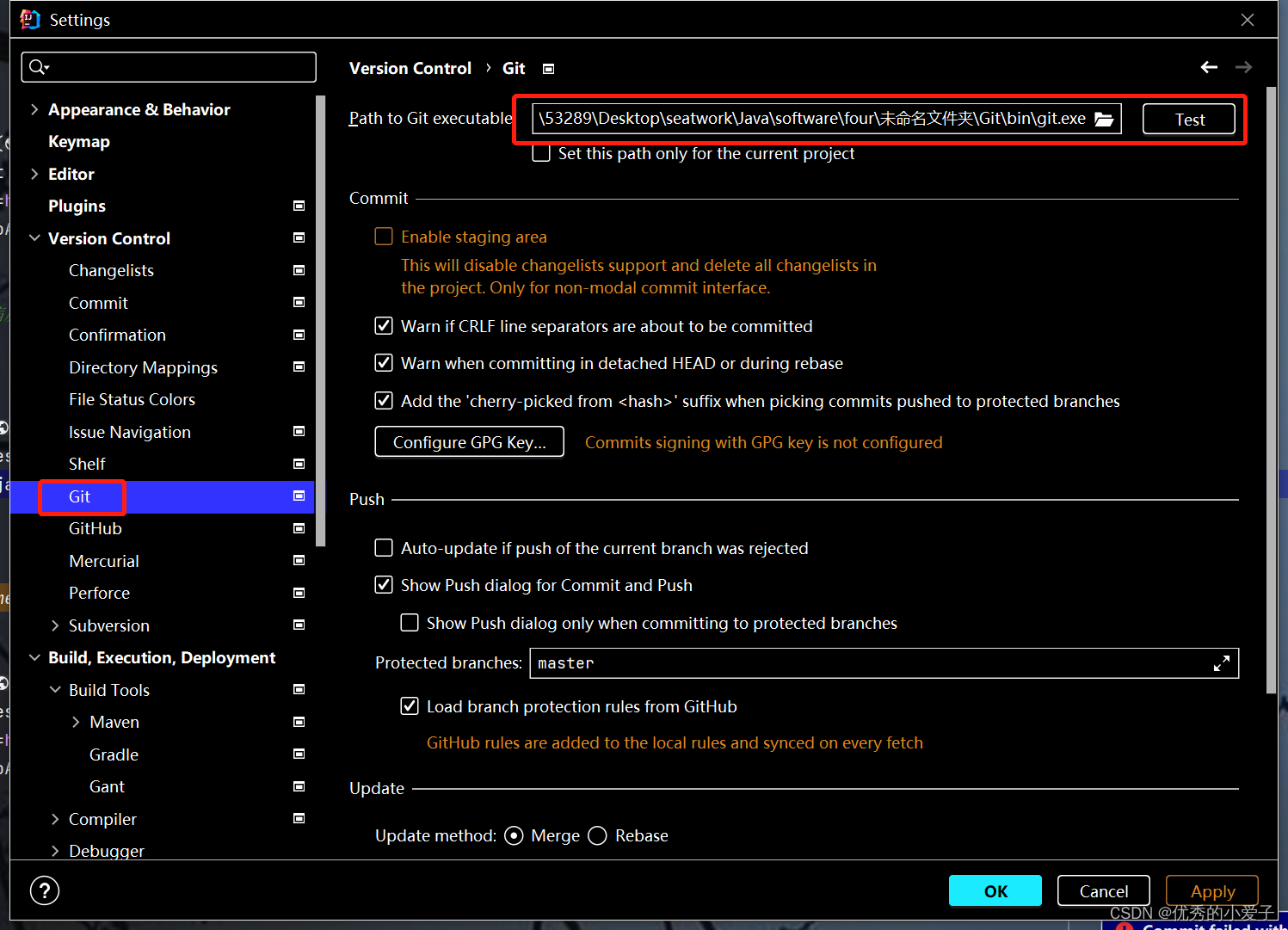The image size is (1288, 930).
Task: Select Changelists in the settings tree
Action: [111, 270]
